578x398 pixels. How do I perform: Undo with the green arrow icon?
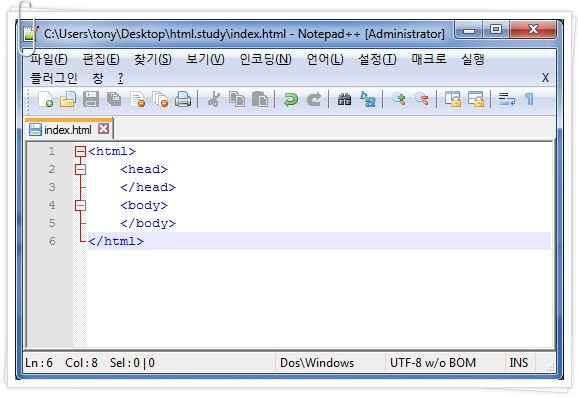[x=291, y=100]
